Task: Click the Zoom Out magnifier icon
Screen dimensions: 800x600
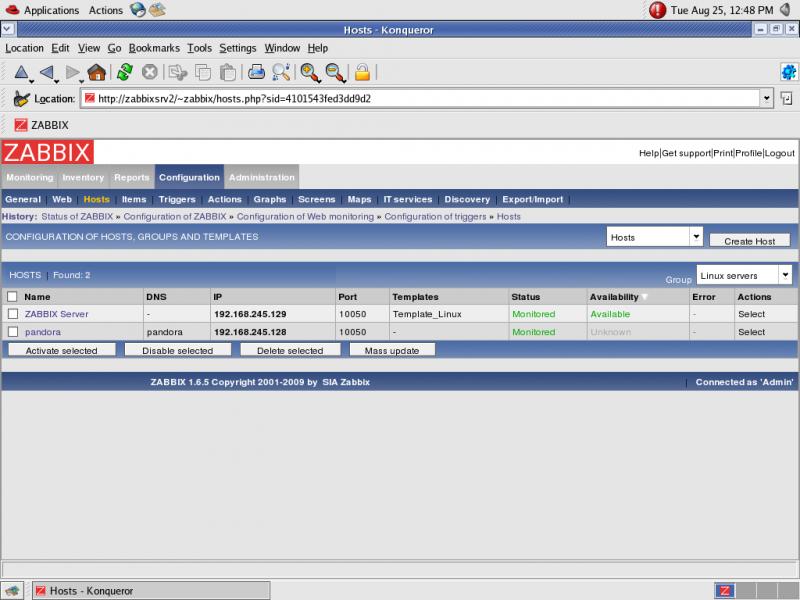Action: tap(335, 72)
